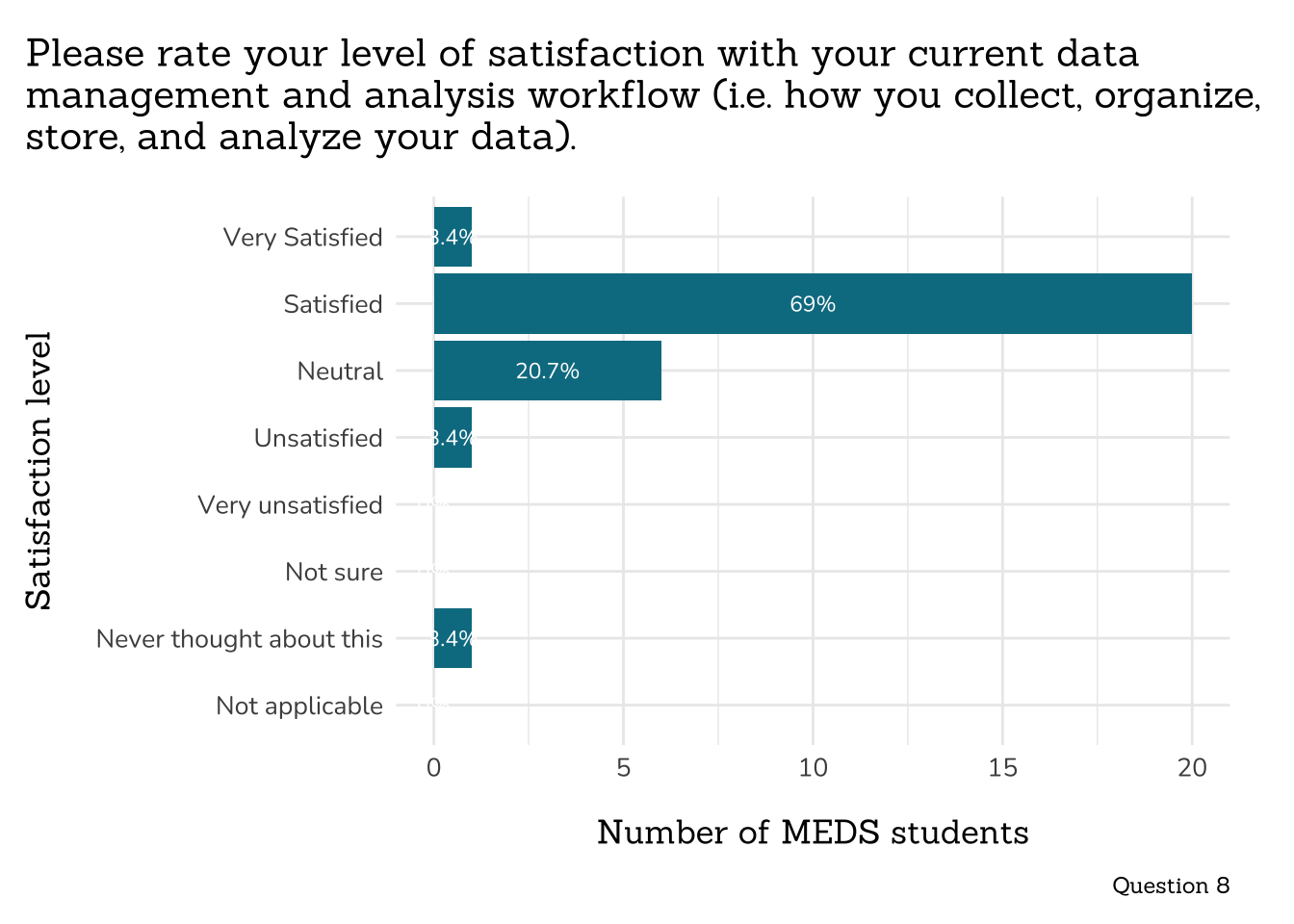1294x924 pixels.
Task: Click the 'Very unsatisfied' category label
Action: (x=290, y=505)
